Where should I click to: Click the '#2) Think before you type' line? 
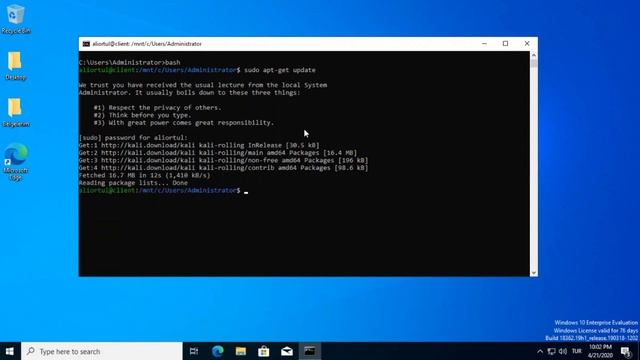pyautogui.click(x=142, y=115)
